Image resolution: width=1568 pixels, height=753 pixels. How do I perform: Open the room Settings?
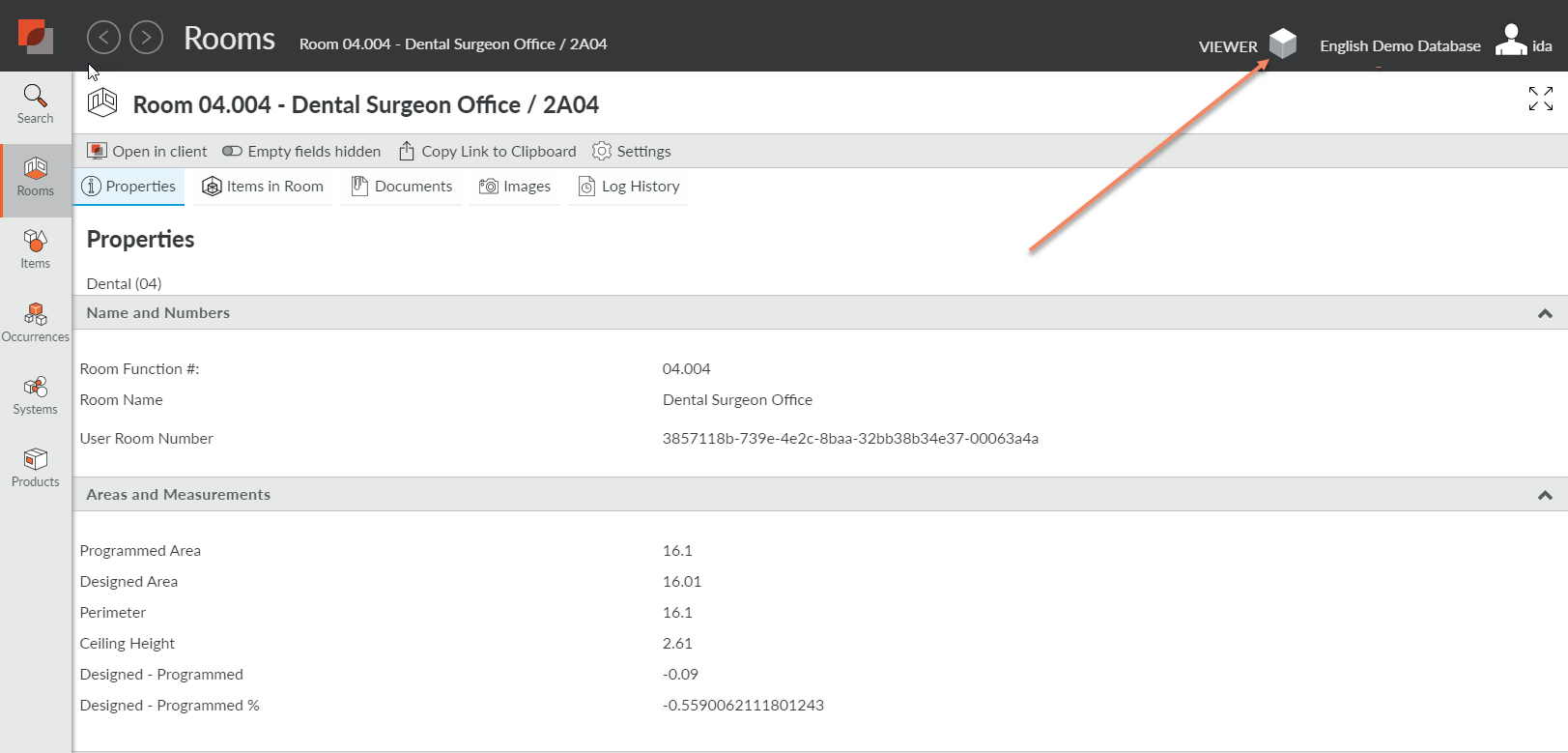click(x=632, y=151)
